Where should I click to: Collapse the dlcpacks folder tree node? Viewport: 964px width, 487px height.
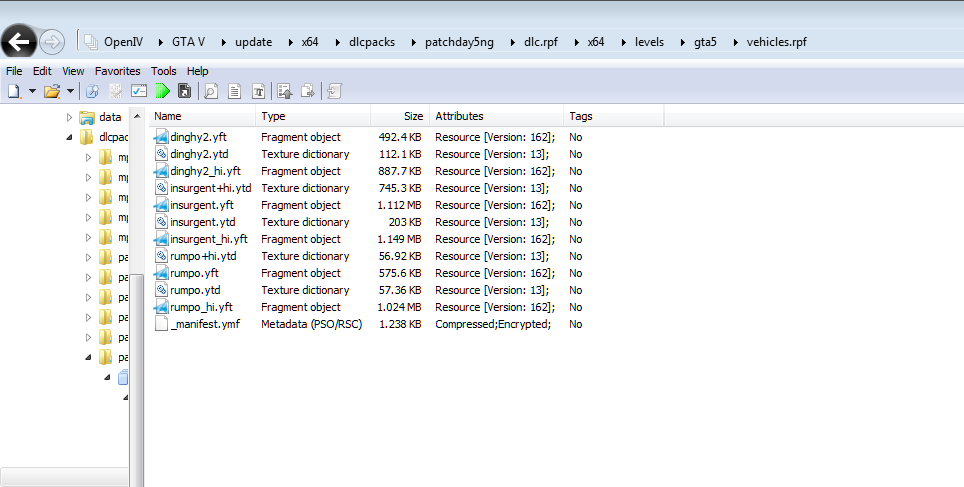click(x=69, y=137)
